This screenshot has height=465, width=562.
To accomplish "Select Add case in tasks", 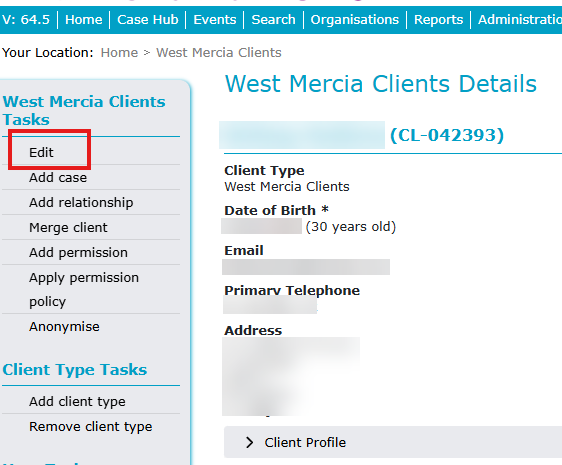I will (x=58, y=177).
